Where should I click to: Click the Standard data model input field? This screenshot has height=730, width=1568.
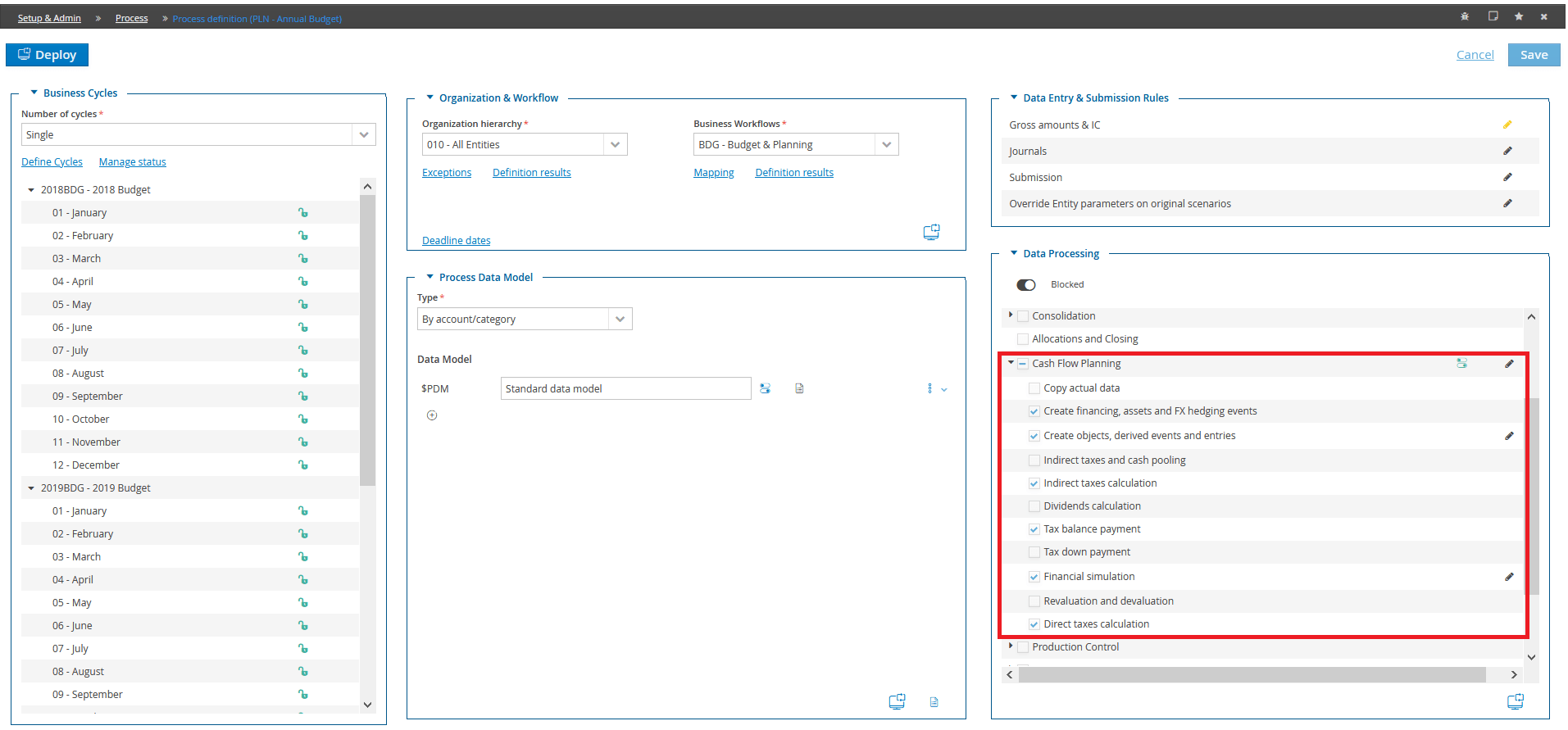tap(625, 388)
